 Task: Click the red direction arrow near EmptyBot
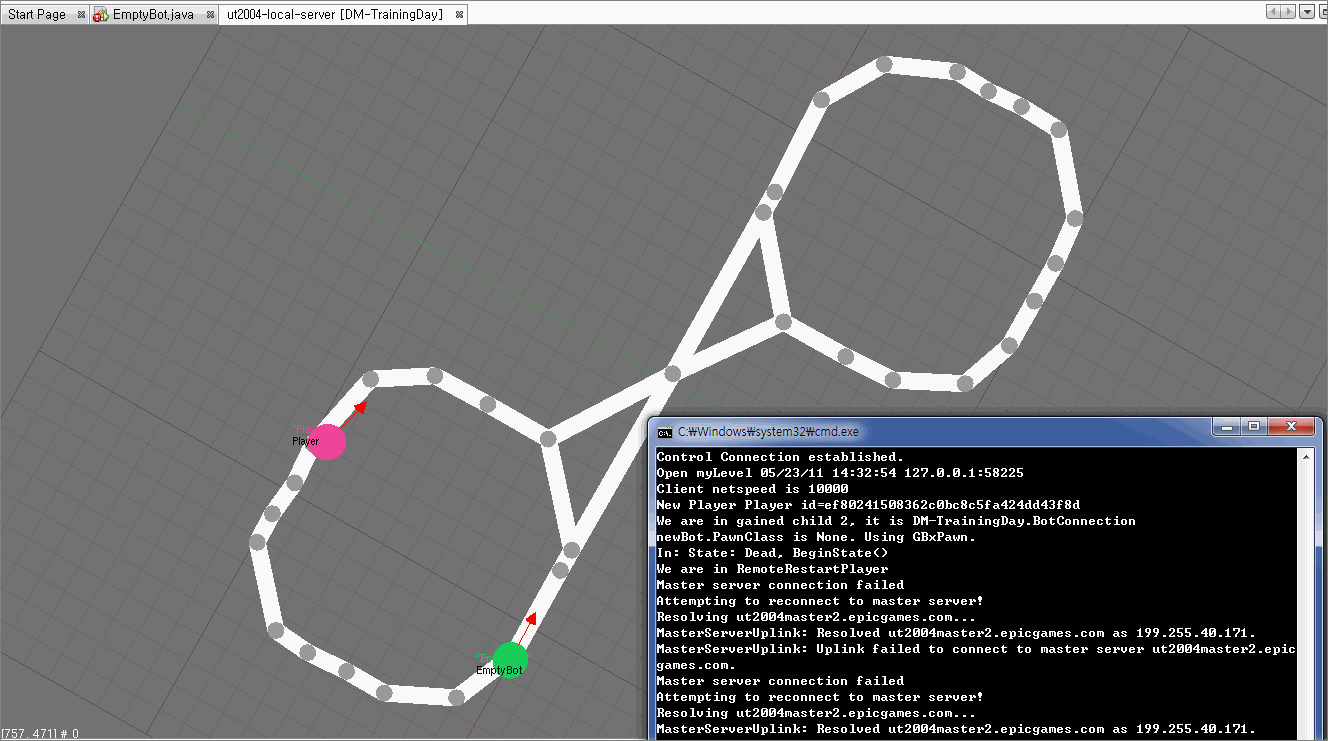[x=531, y=619]
